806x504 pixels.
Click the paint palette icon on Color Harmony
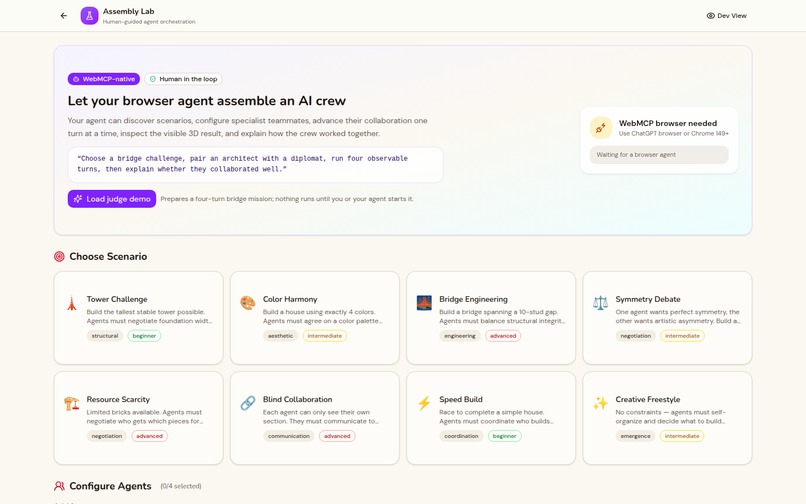click(248, 303)
